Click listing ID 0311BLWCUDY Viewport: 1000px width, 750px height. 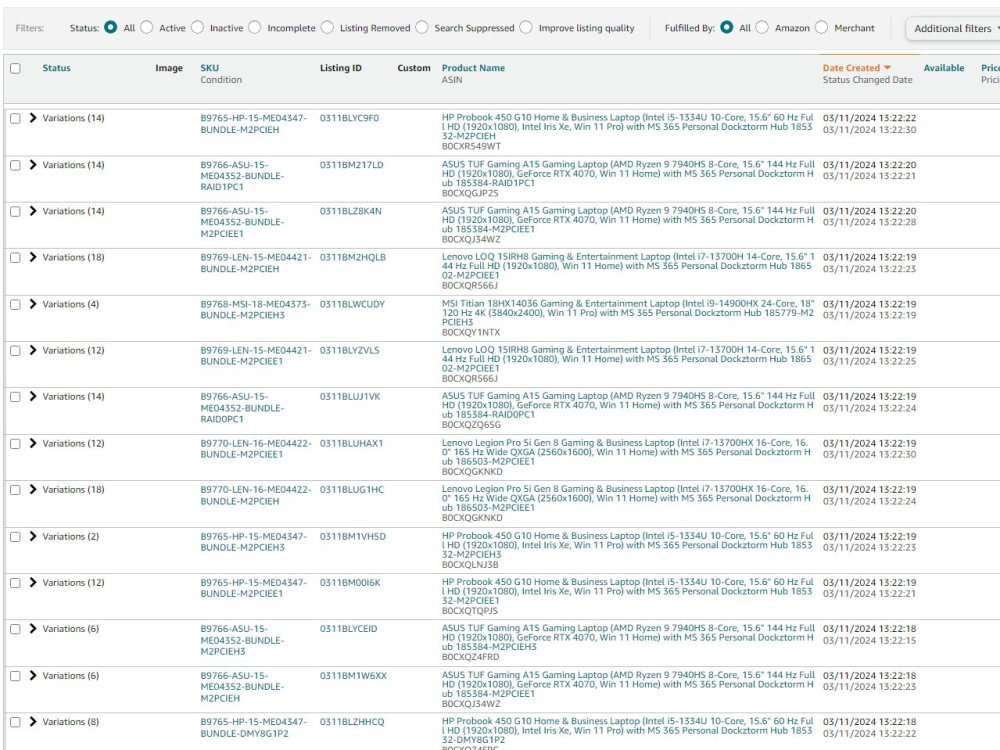click(352, 304)
